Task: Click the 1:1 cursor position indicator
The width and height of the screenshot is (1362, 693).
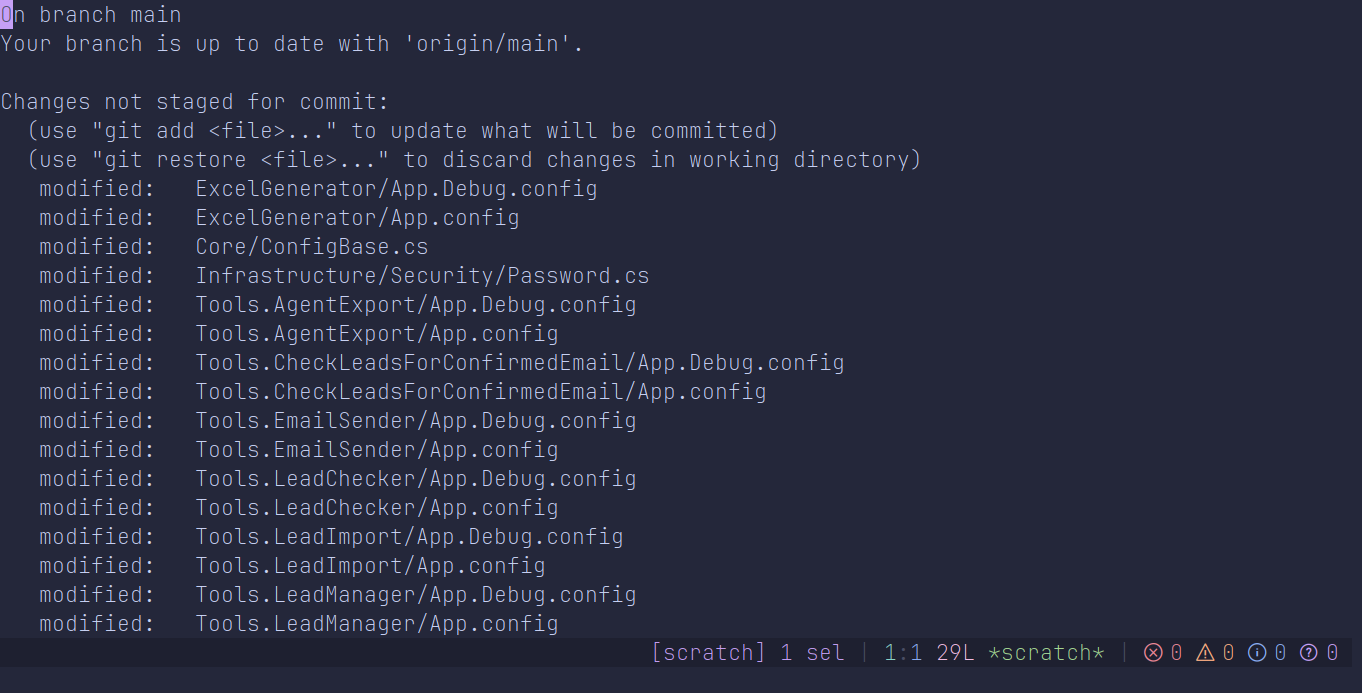Action: 904,653
